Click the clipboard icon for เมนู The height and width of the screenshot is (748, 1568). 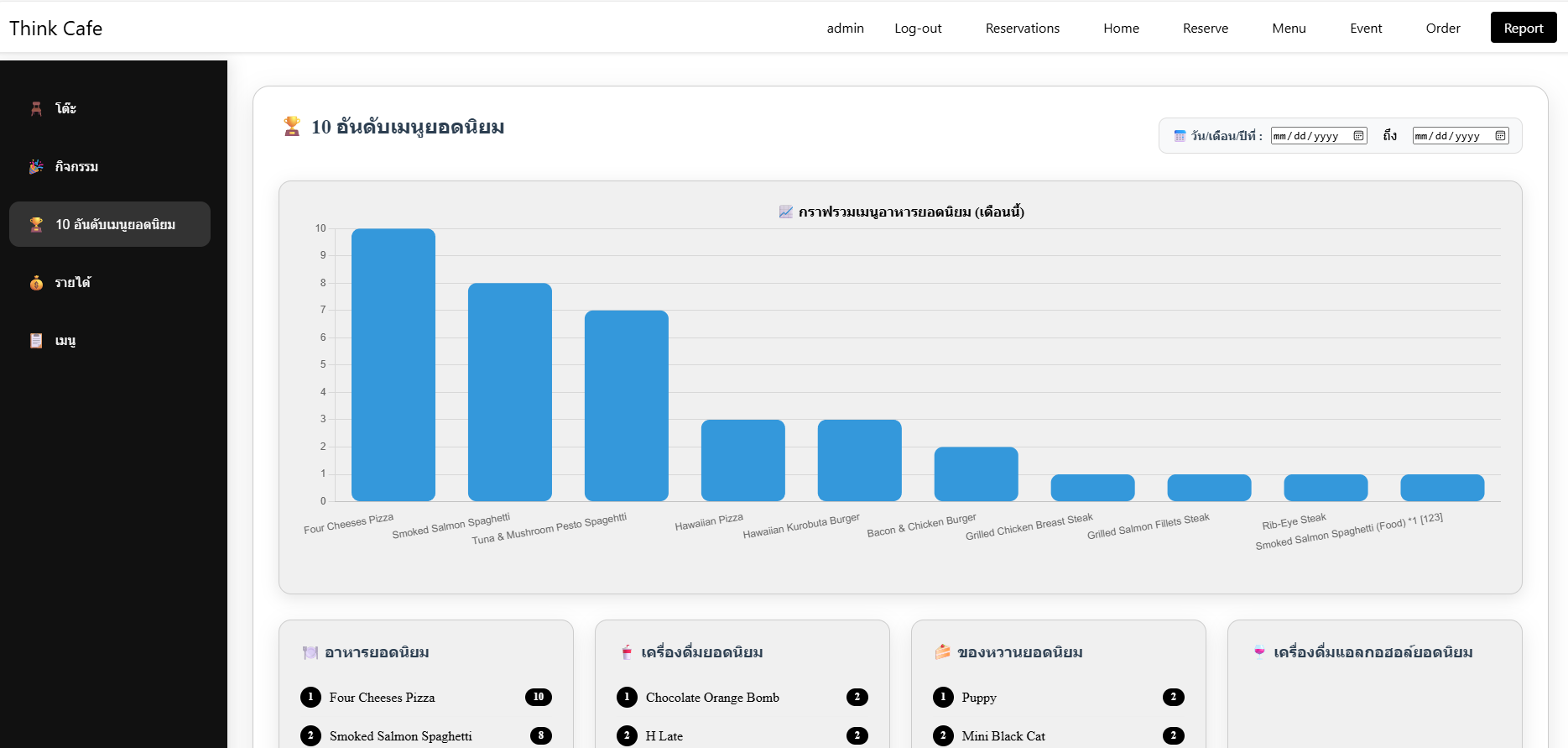click(x=36, y=341)
